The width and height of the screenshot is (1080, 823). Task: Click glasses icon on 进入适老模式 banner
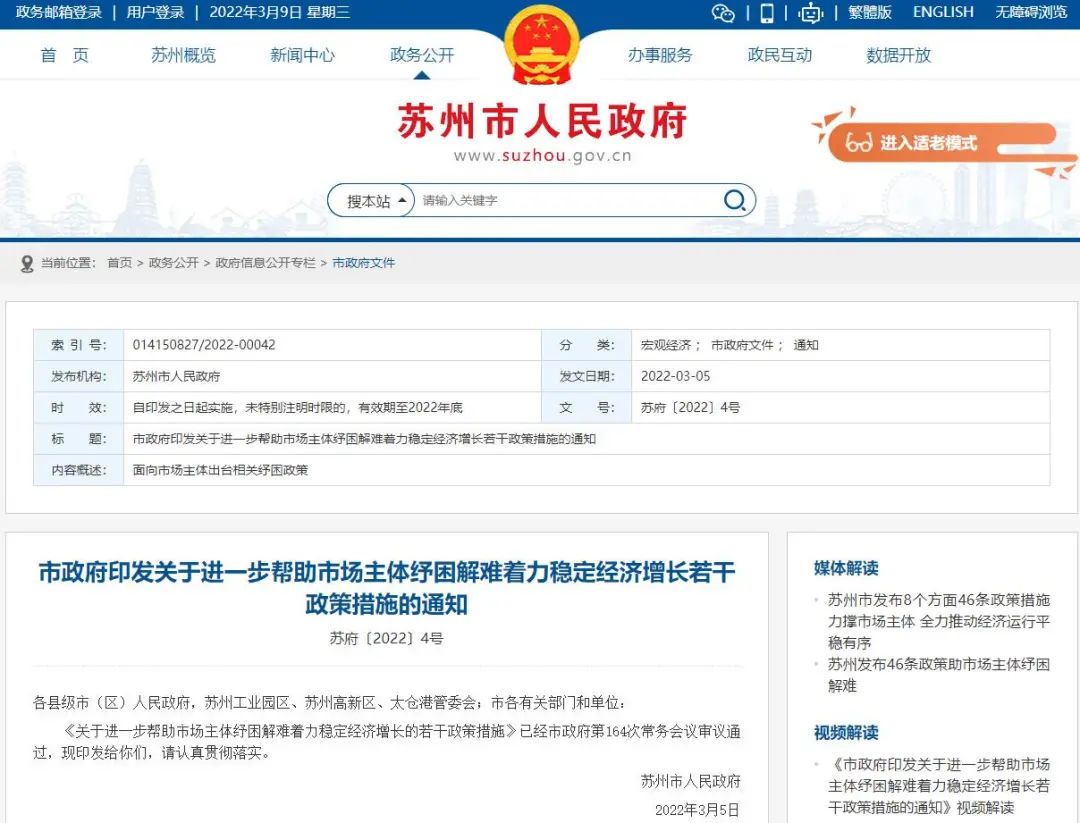click(858, 143)
